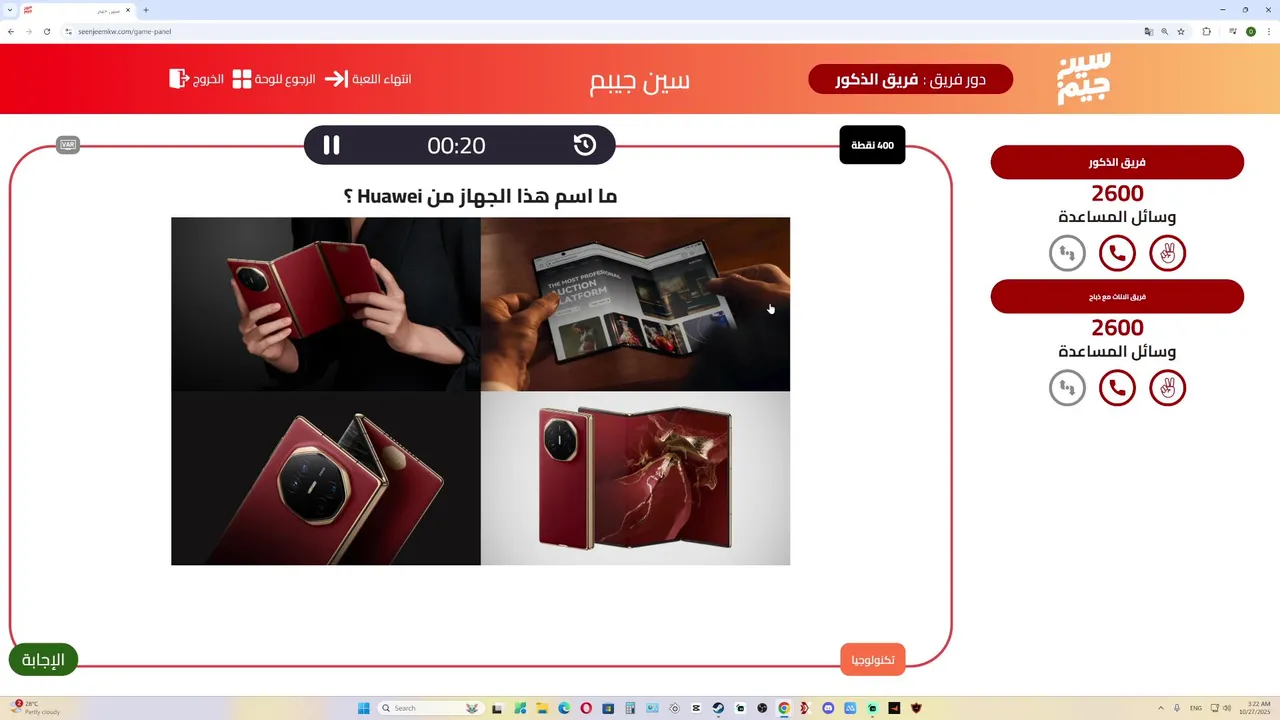This screenshot has width=1280, height=720.
Task: Open Microsoft Edge from the taskbar
Action: coord(564,708)
